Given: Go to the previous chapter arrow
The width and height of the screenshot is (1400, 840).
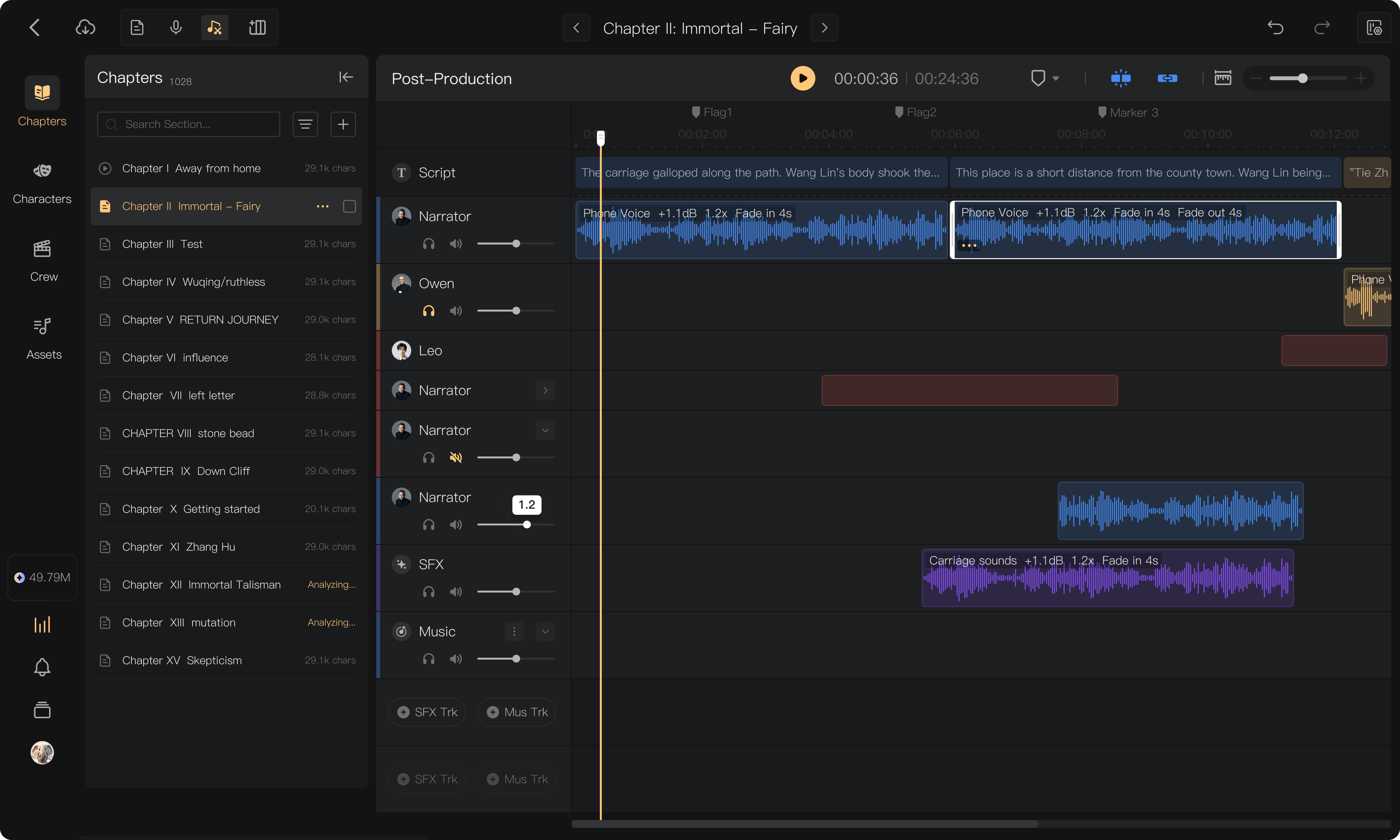Looking at the screenshot, I should 576,28.
